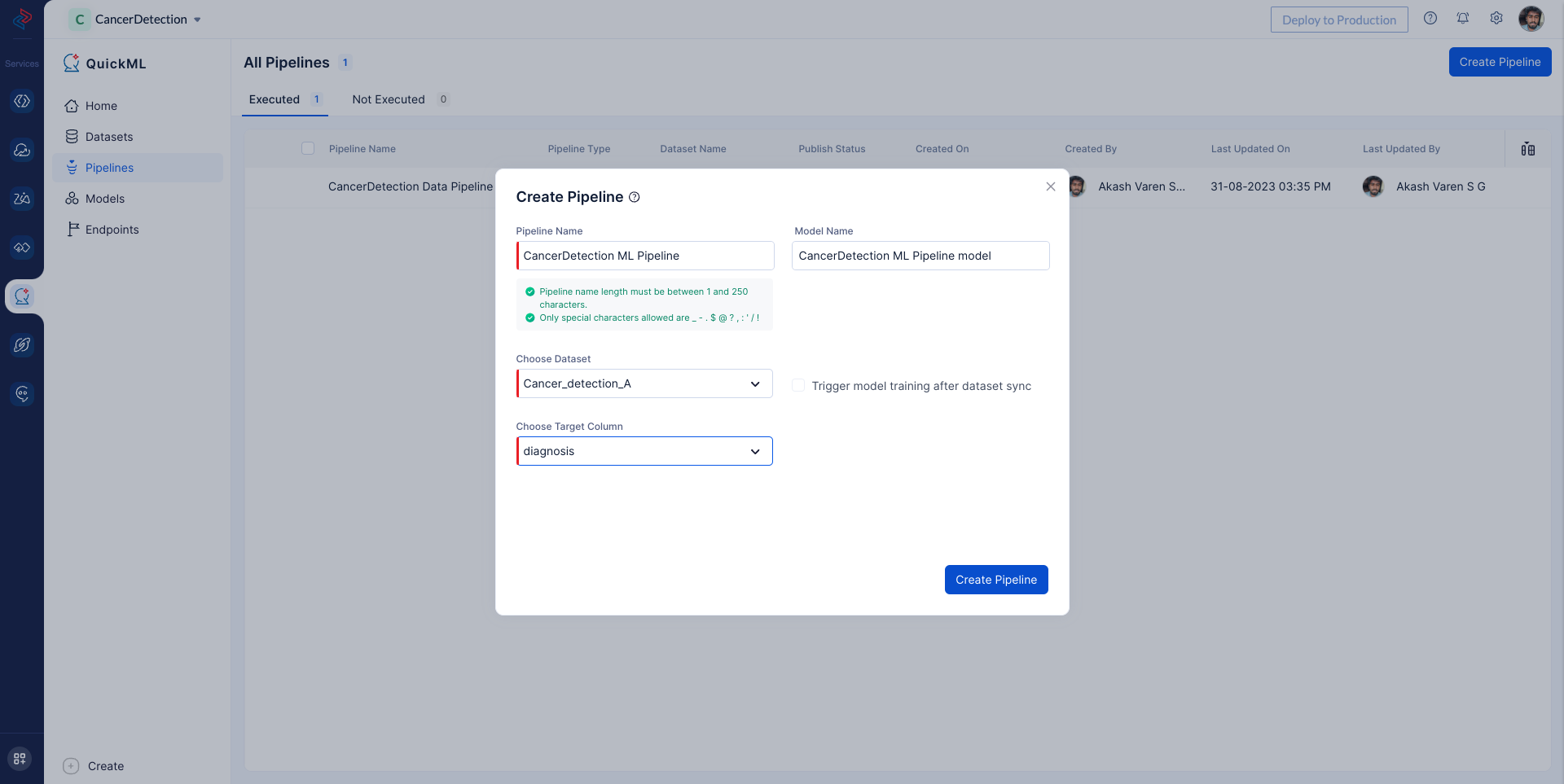This screenshot has height=784, width=1564.
Task: Click the Pipeline Name input field
Action: click(x=645, y=256)
